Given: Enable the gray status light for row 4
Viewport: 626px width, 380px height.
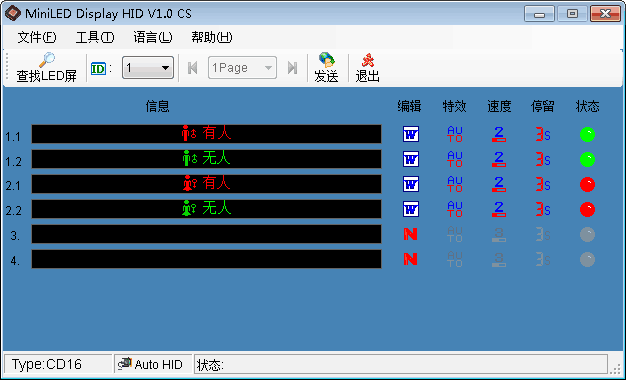Looking at the screenshot, I should 587,259.
